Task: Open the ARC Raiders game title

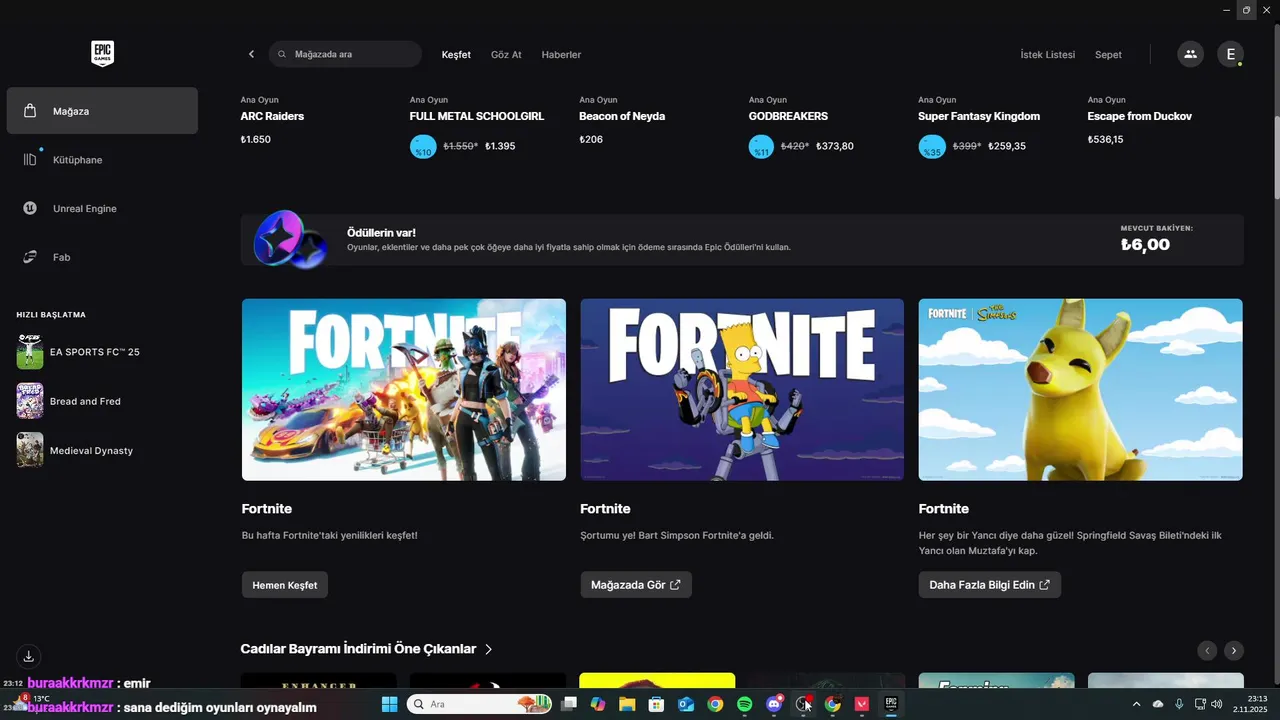Action: point(272,116)
